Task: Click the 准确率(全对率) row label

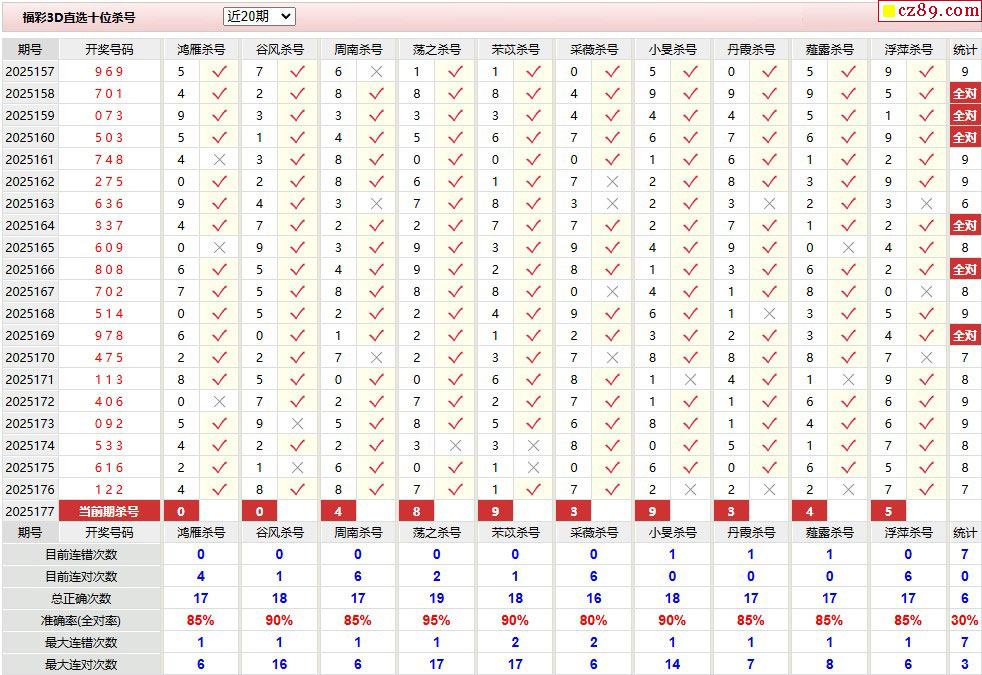Action: (81, 621)
